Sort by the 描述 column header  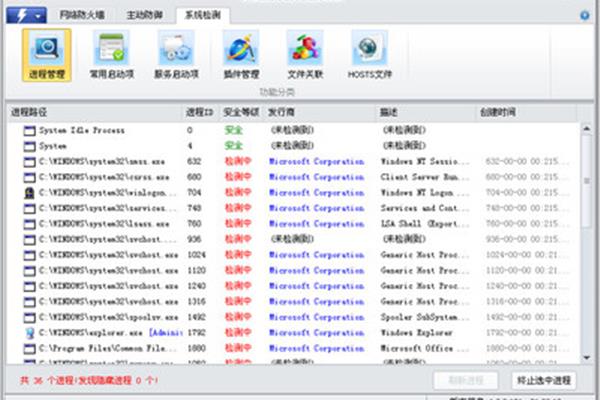[x=426, y=112]
